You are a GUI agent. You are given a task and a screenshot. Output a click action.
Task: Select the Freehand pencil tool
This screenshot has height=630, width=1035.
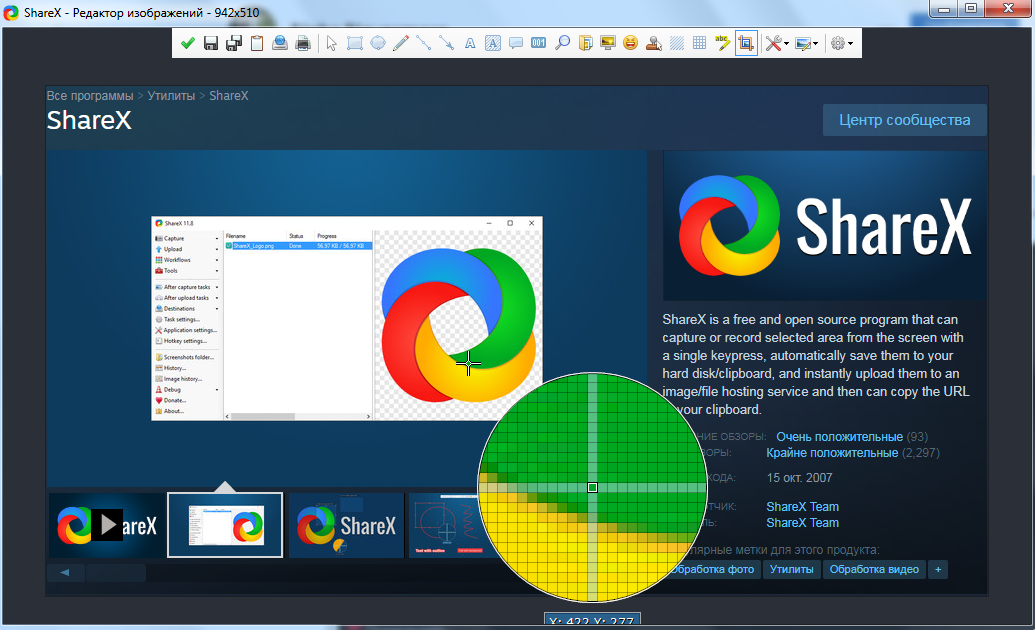[x=401, y=44]
